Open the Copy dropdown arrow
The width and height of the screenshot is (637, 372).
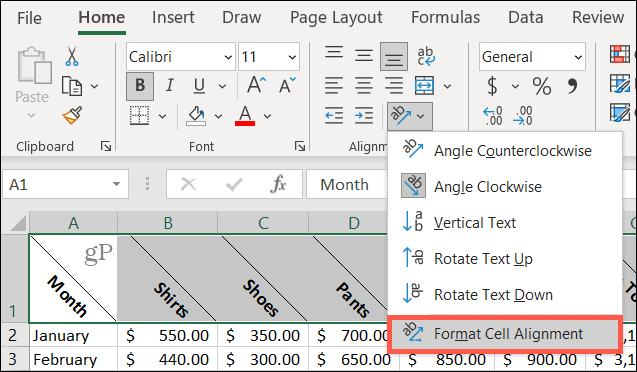[95, 86]
